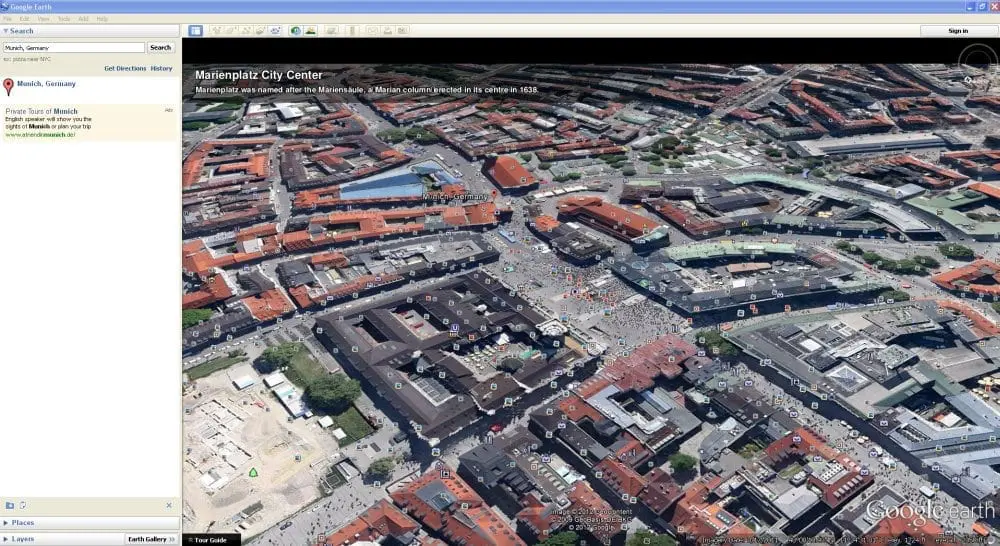Image resolution: width=1000 pixels, height=546 pixels.
Task: Click the green triangle marker on the map
Action: tap(253, 473)
